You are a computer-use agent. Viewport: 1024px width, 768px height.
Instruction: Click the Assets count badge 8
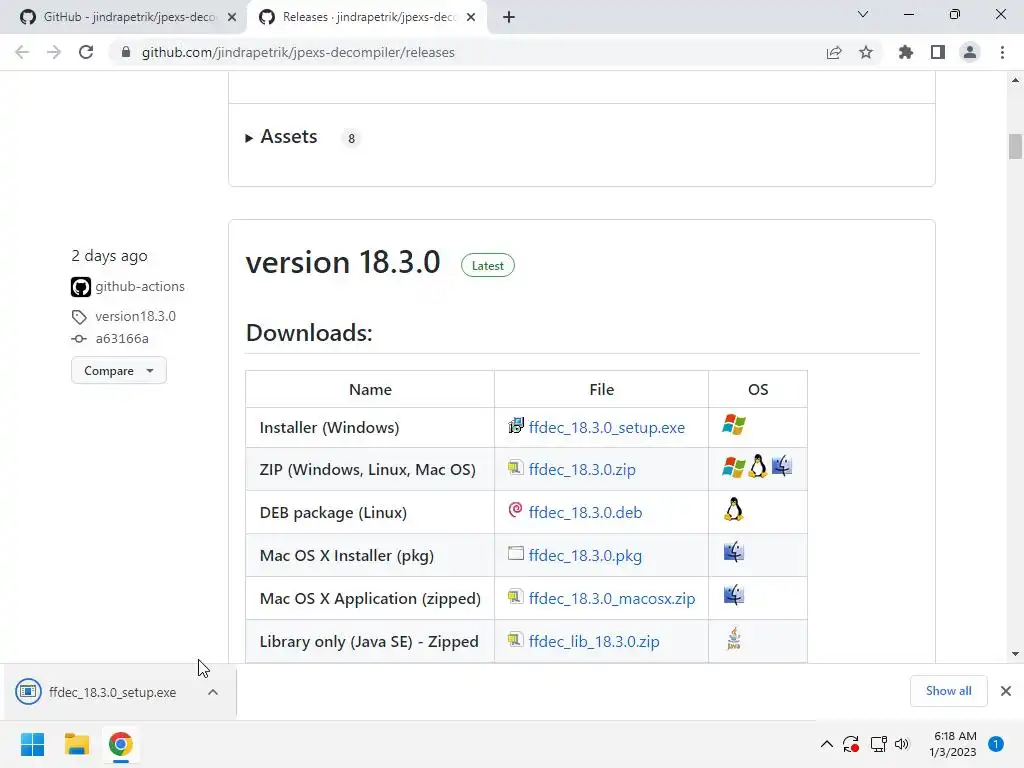[351, 138]
